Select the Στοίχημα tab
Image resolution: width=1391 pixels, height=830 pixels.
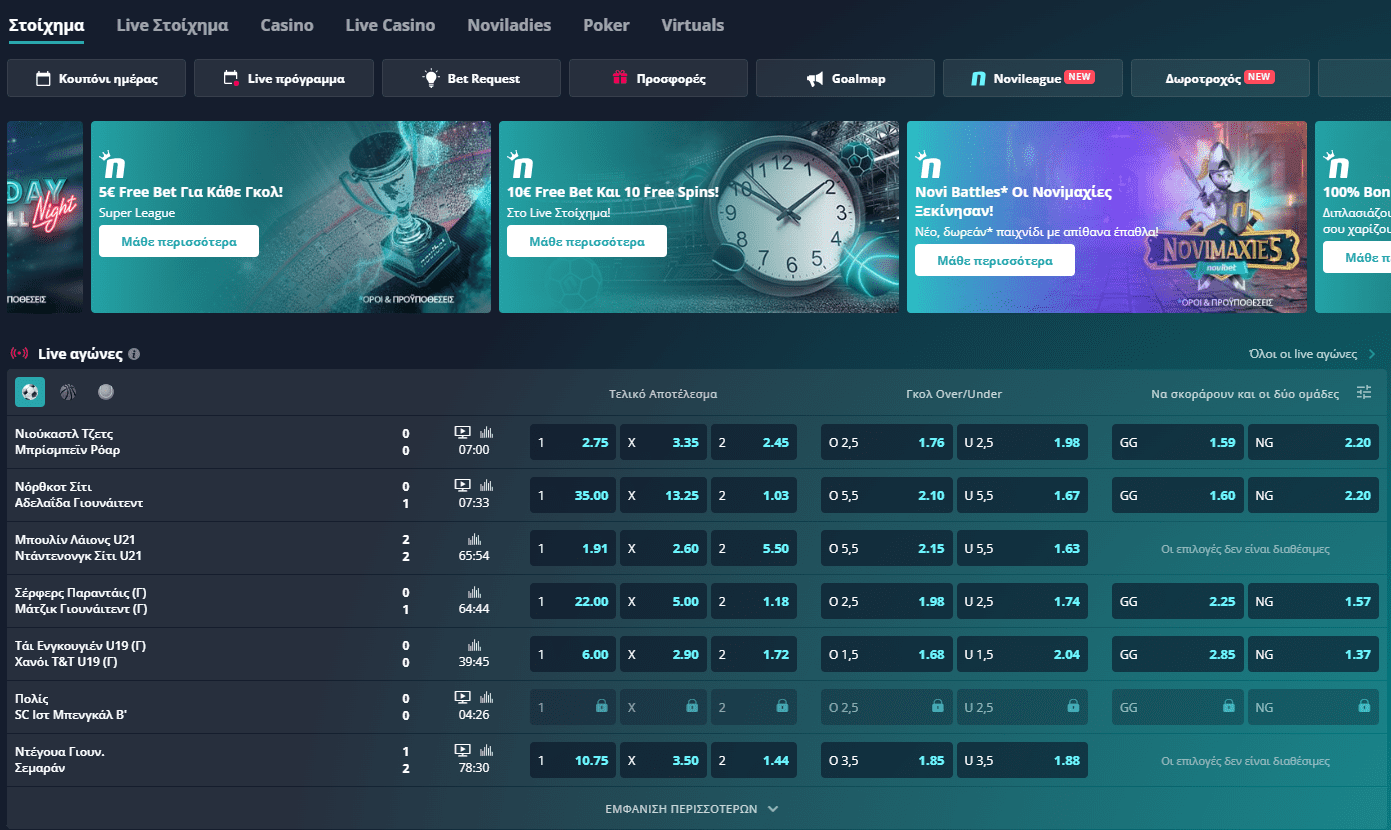46,25
